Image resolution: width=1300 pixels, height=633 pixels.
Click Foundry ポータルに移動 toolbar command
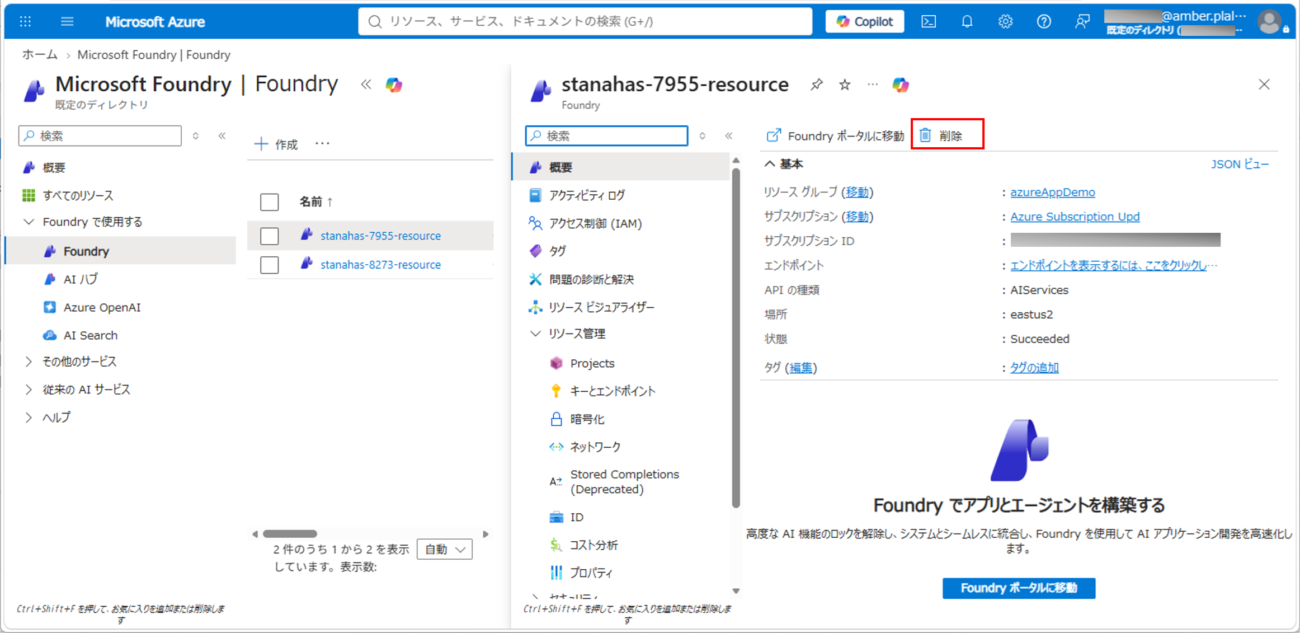(835, 135)
